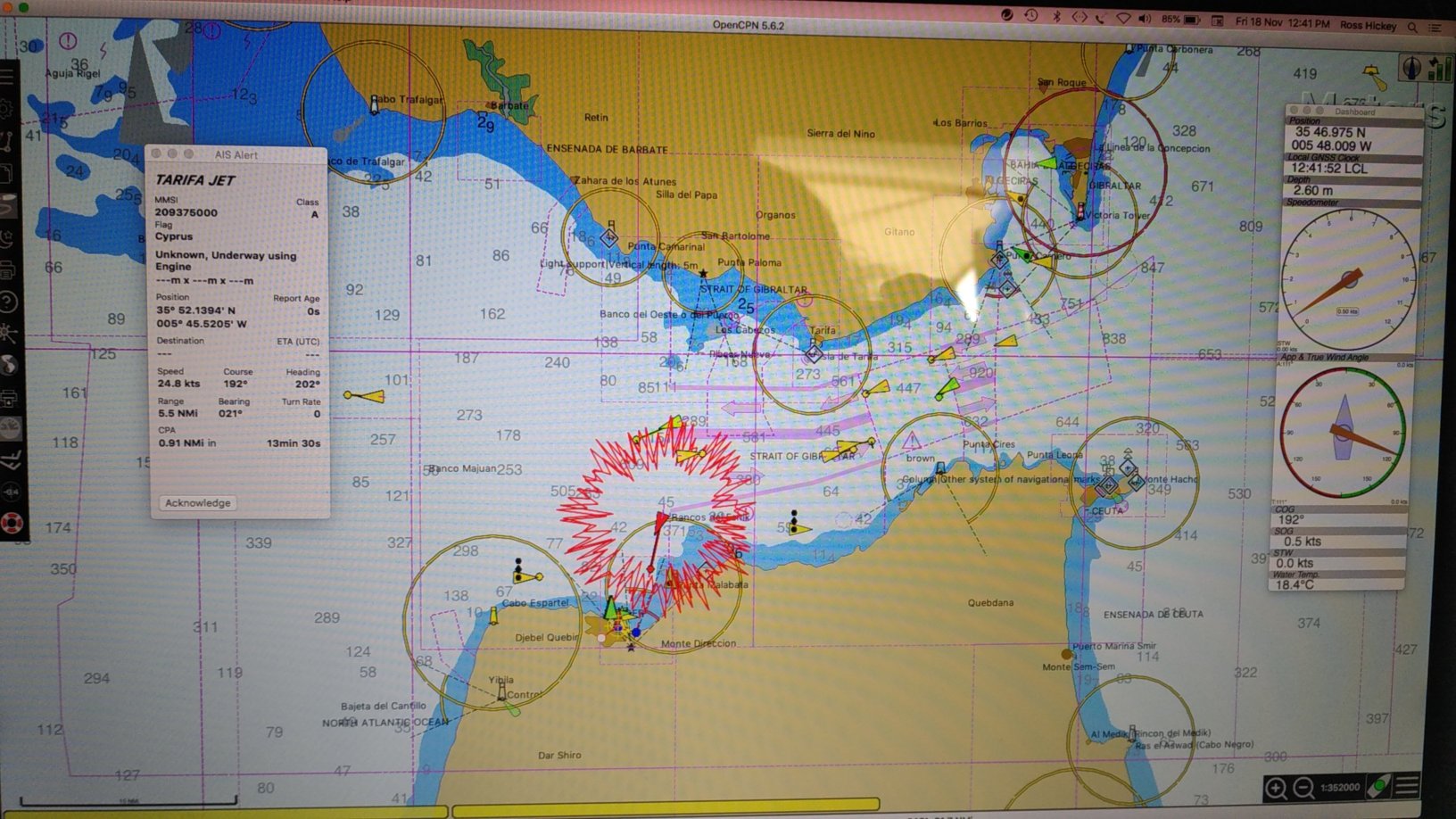Open macOS Spotlight search icon

pyautogui.click(x=1412, y=27)
